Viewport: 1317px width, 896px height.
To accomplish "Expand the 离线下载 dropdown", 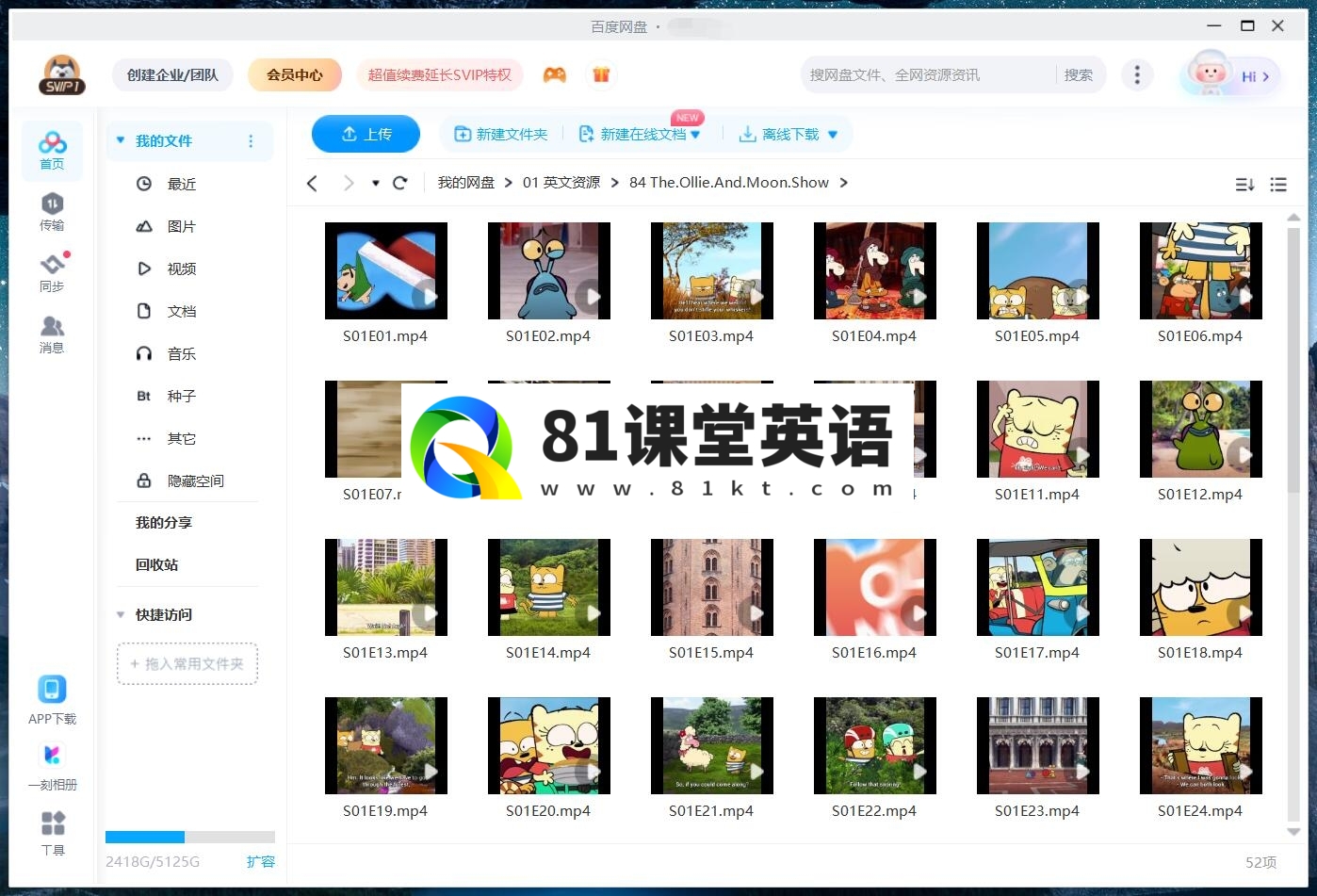I will [x=833, y=135].
